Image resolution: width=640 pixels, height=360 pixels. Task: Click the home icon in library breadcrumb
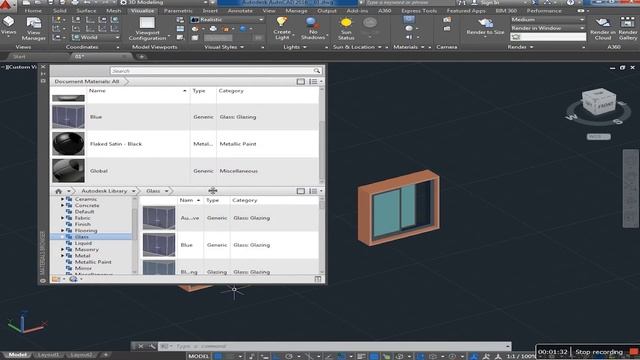(x=58, y=191)
